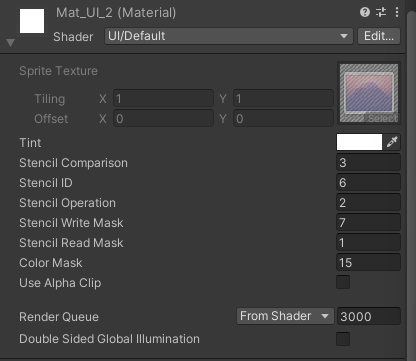The height and width of the screenshot is (361, 416).
Task: Click the Sprite Texture thumbnail preview
Action: pyautogui.click(x=369, y=93)
